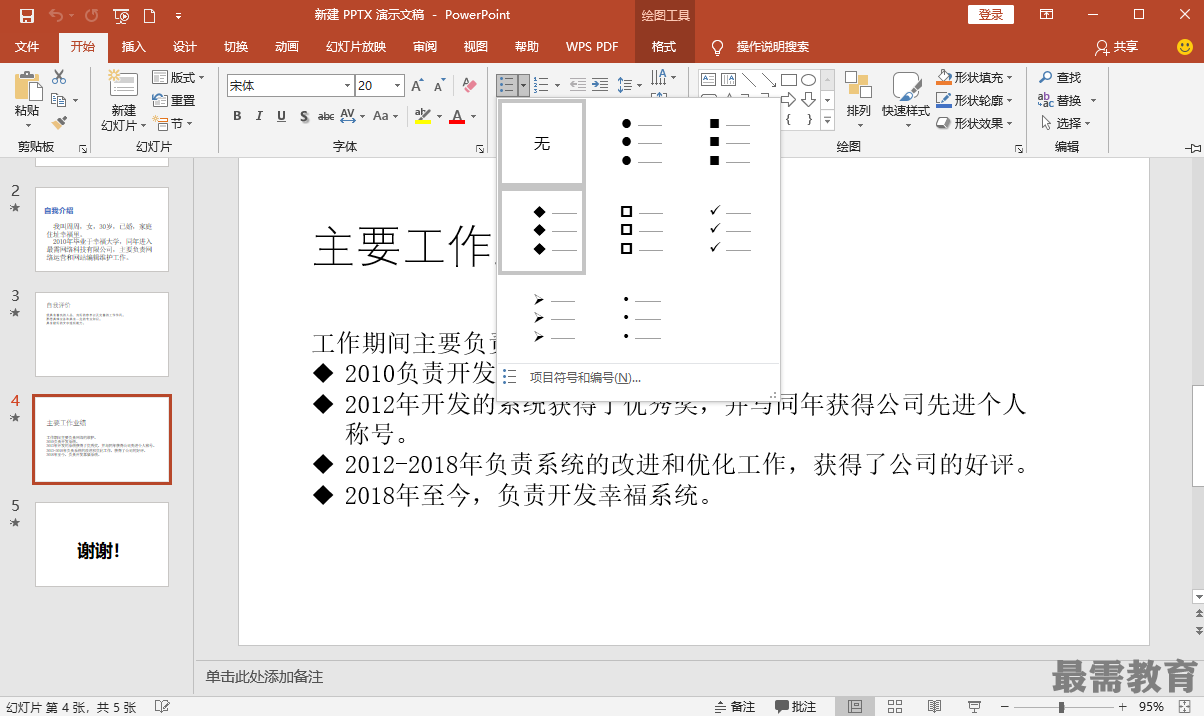Select the text box shape icon
The height and width of the screenshot is (716, 1204).
pos(707,80)
